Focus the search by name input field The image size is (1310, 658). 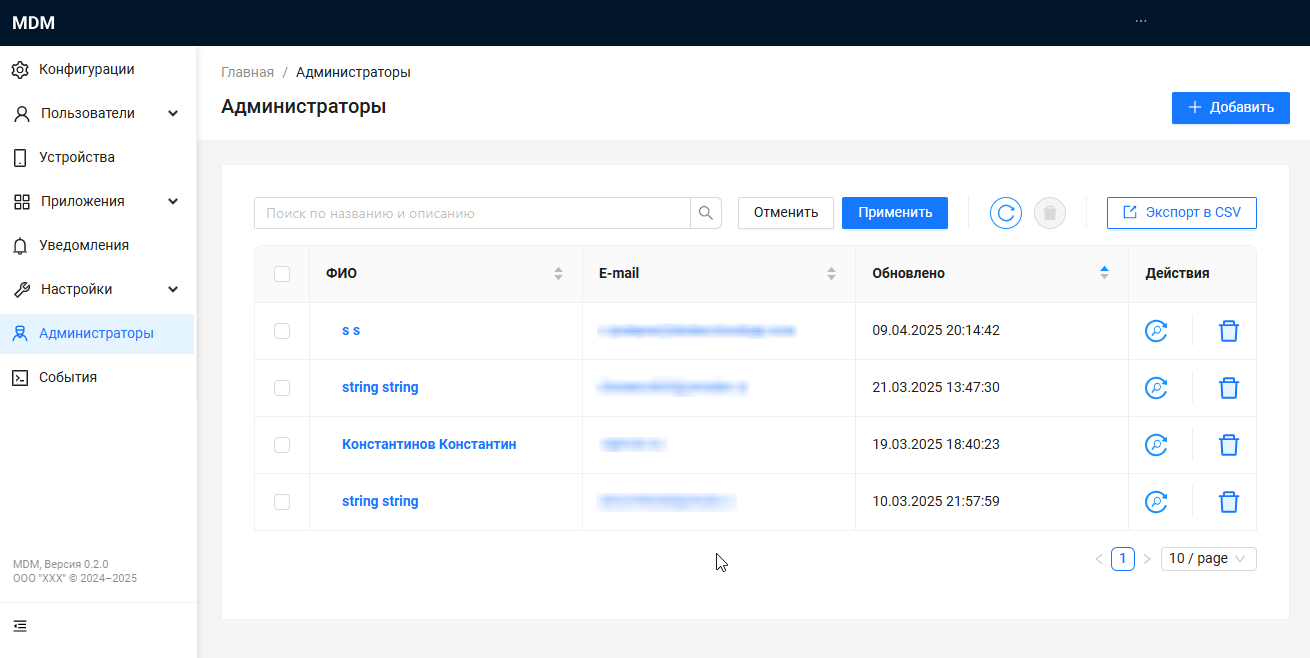click(472, 213)
